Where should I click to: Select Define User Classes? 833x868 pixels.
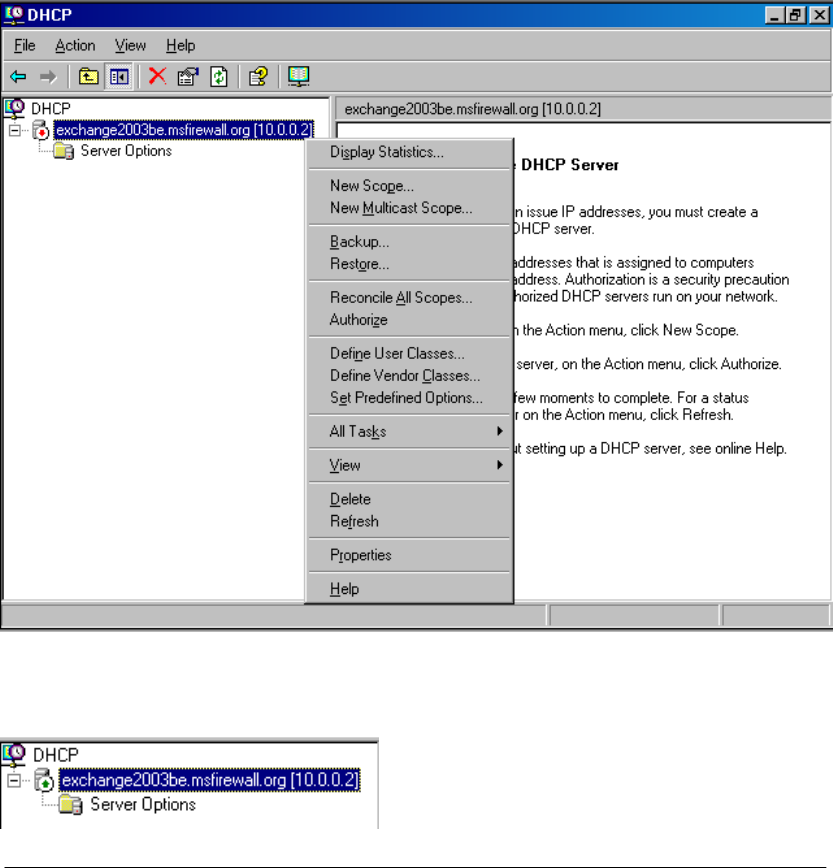(x=409, y=353)
